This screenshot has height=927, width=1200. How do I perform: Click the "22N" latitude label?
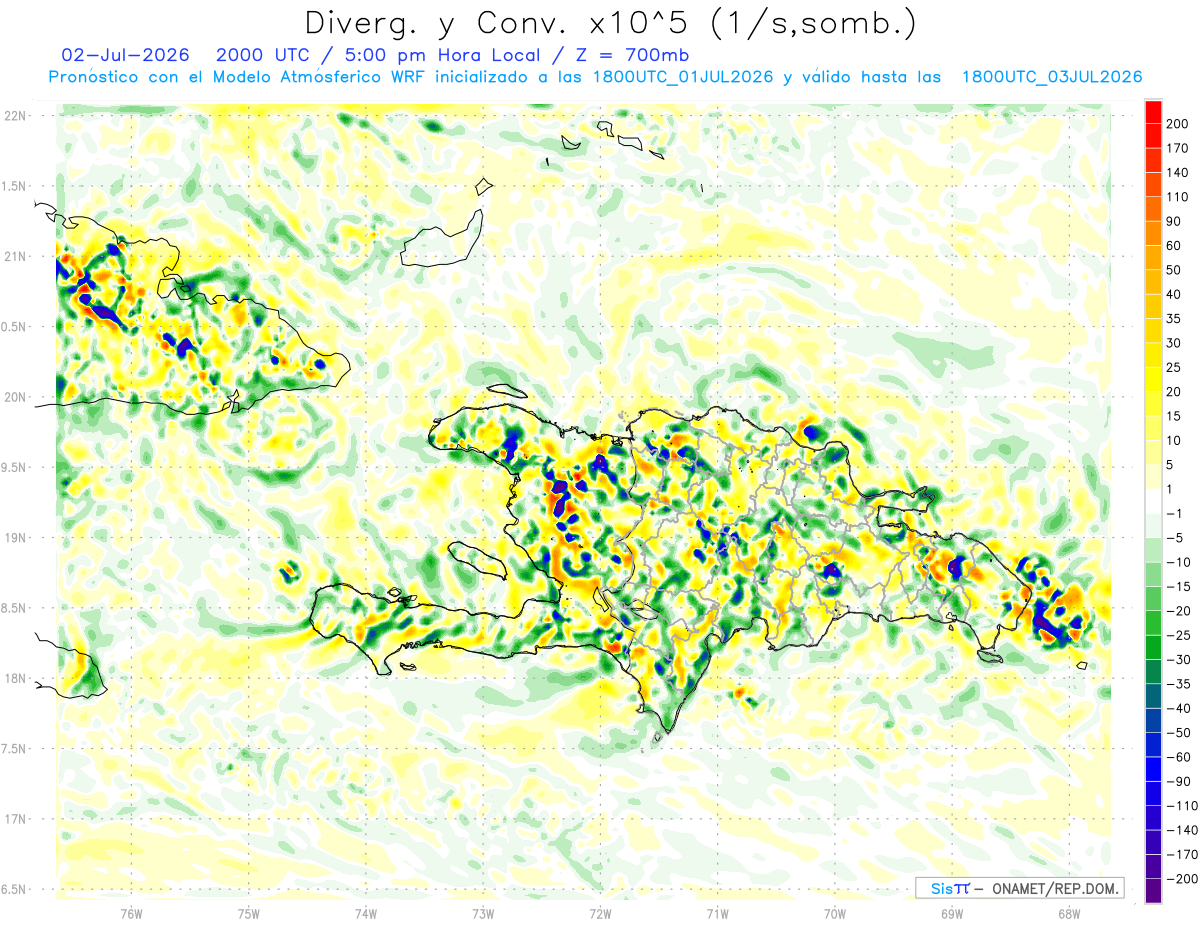pyautogui.click(x=16, y=116)
